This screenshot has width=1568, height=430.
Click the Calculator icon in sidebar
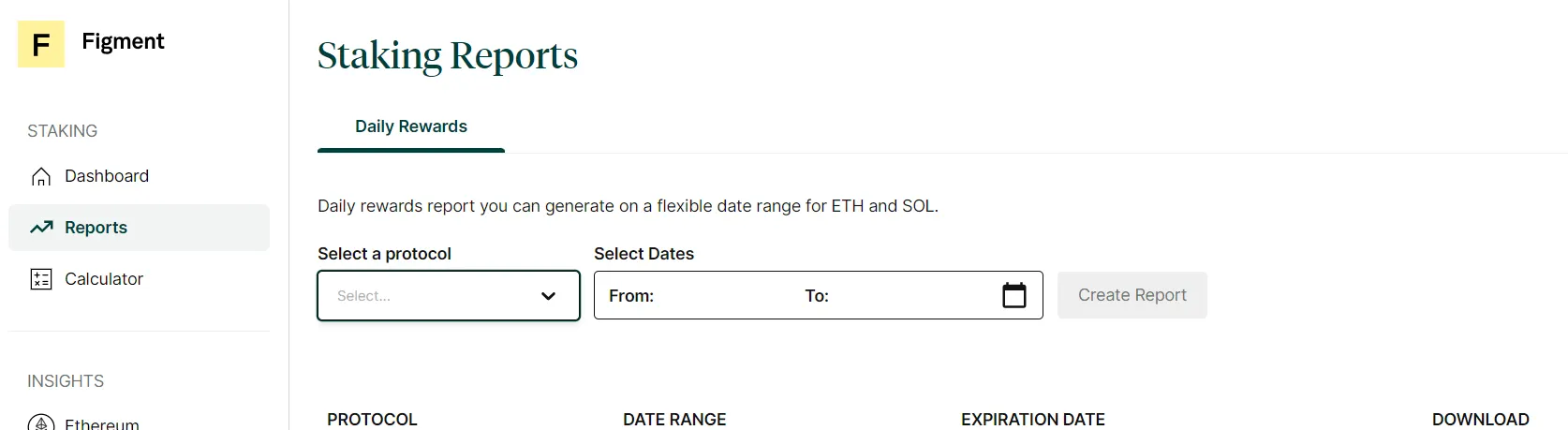41,279
